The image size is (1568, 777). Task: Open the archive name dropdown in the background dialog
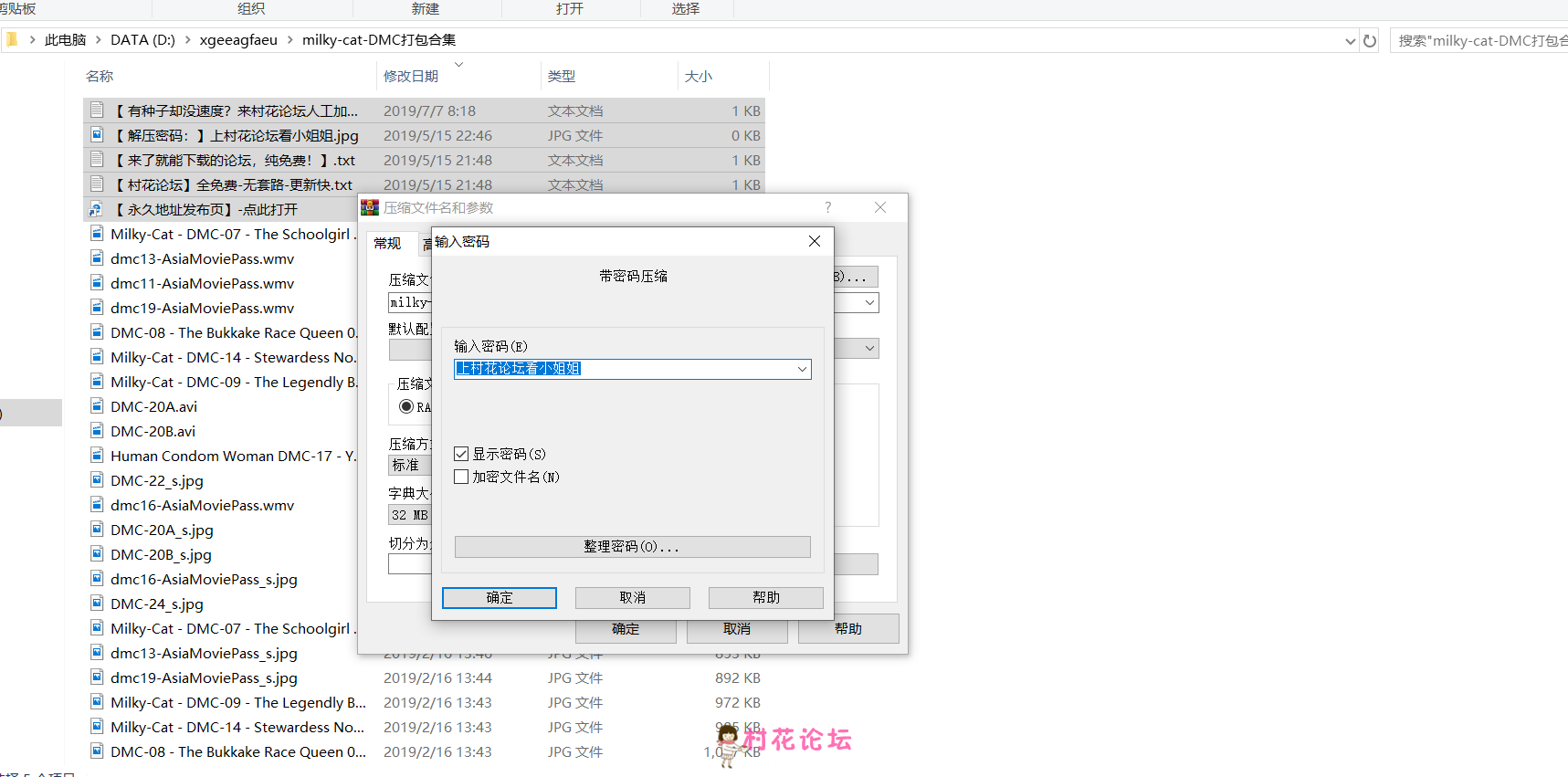click(869, 302)
